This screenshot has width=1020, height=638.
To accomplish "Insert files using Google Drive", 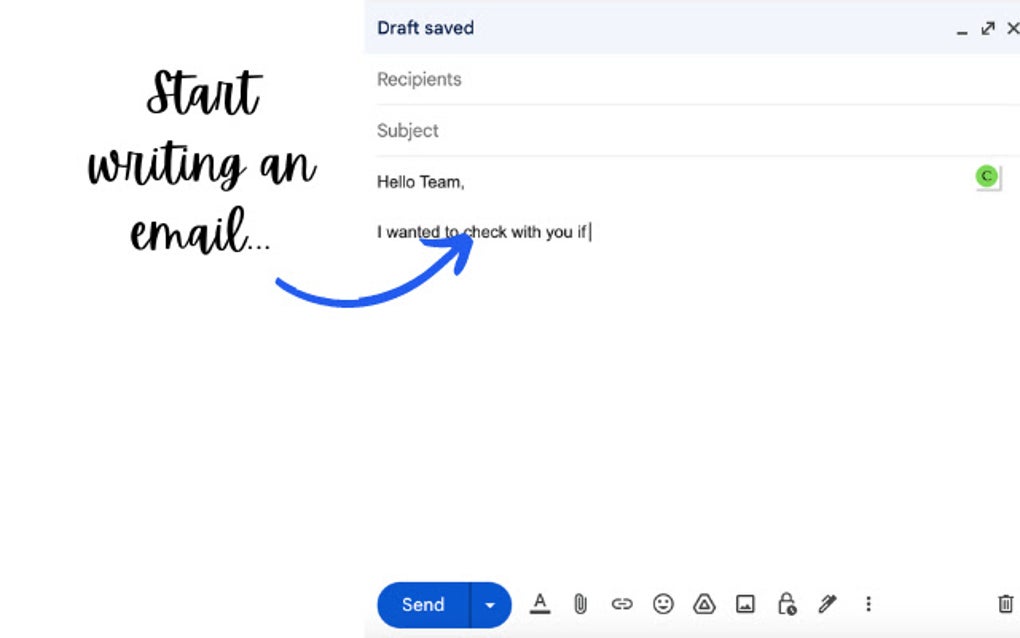I will 704,604.
